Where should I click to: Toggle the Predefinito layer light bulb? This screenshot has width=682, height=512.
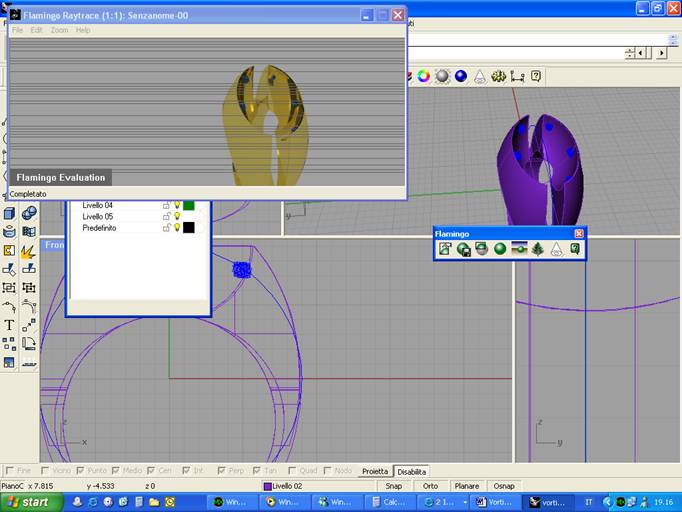[x=177, y=228]
